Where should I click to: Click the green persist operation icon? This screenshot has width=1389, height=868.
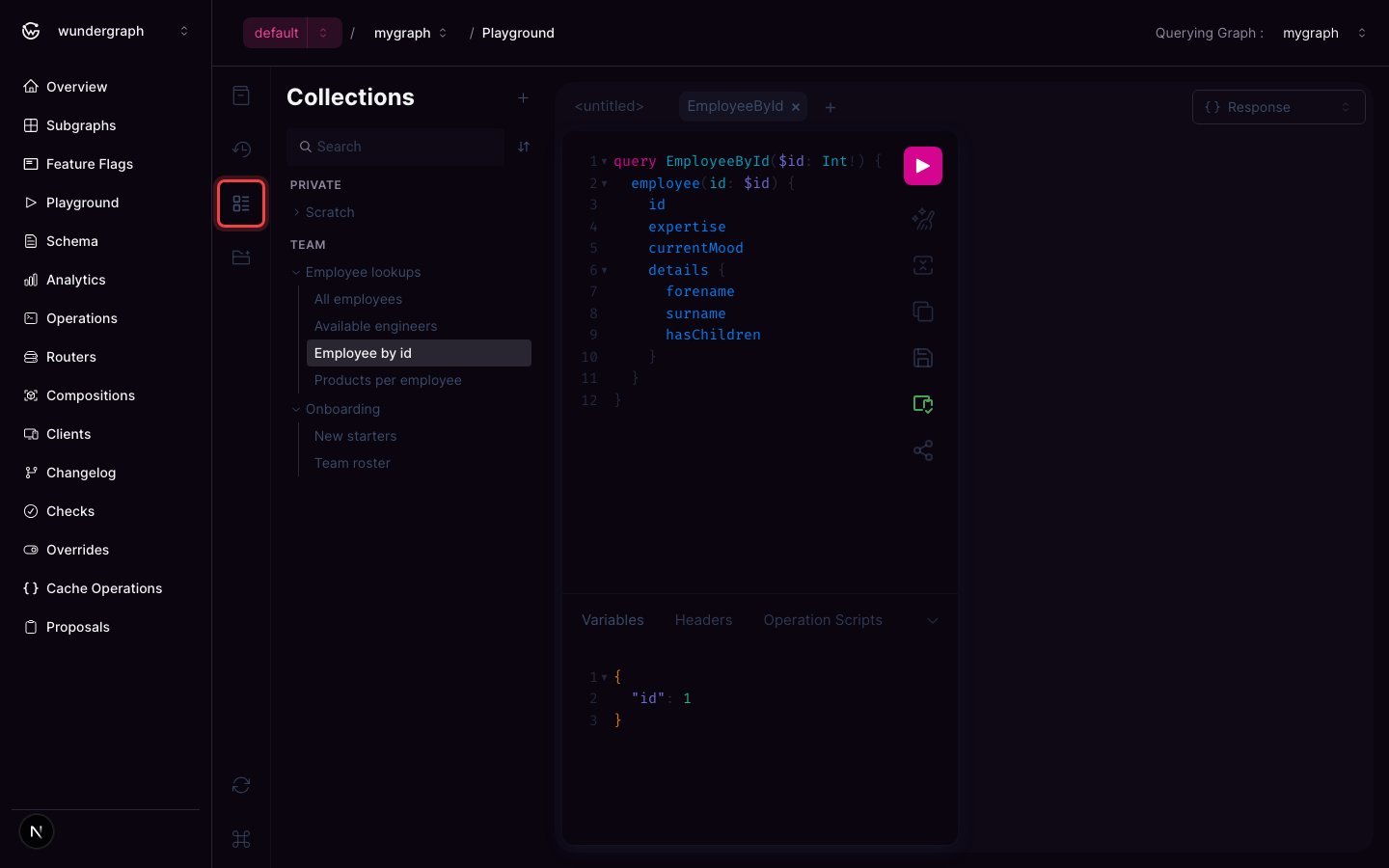coord(922,404)
